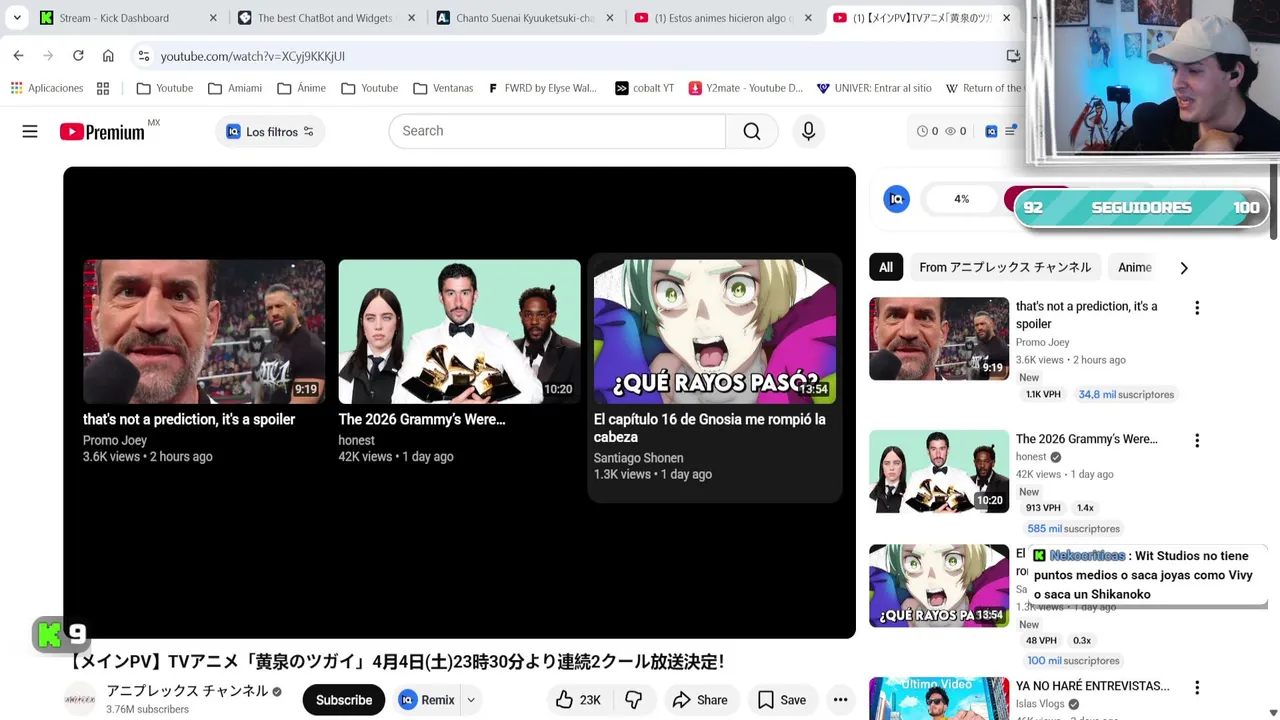Open more actions three-dot menu under video
The width and height of the screenshot is (1280, 720).
[840, 700]
